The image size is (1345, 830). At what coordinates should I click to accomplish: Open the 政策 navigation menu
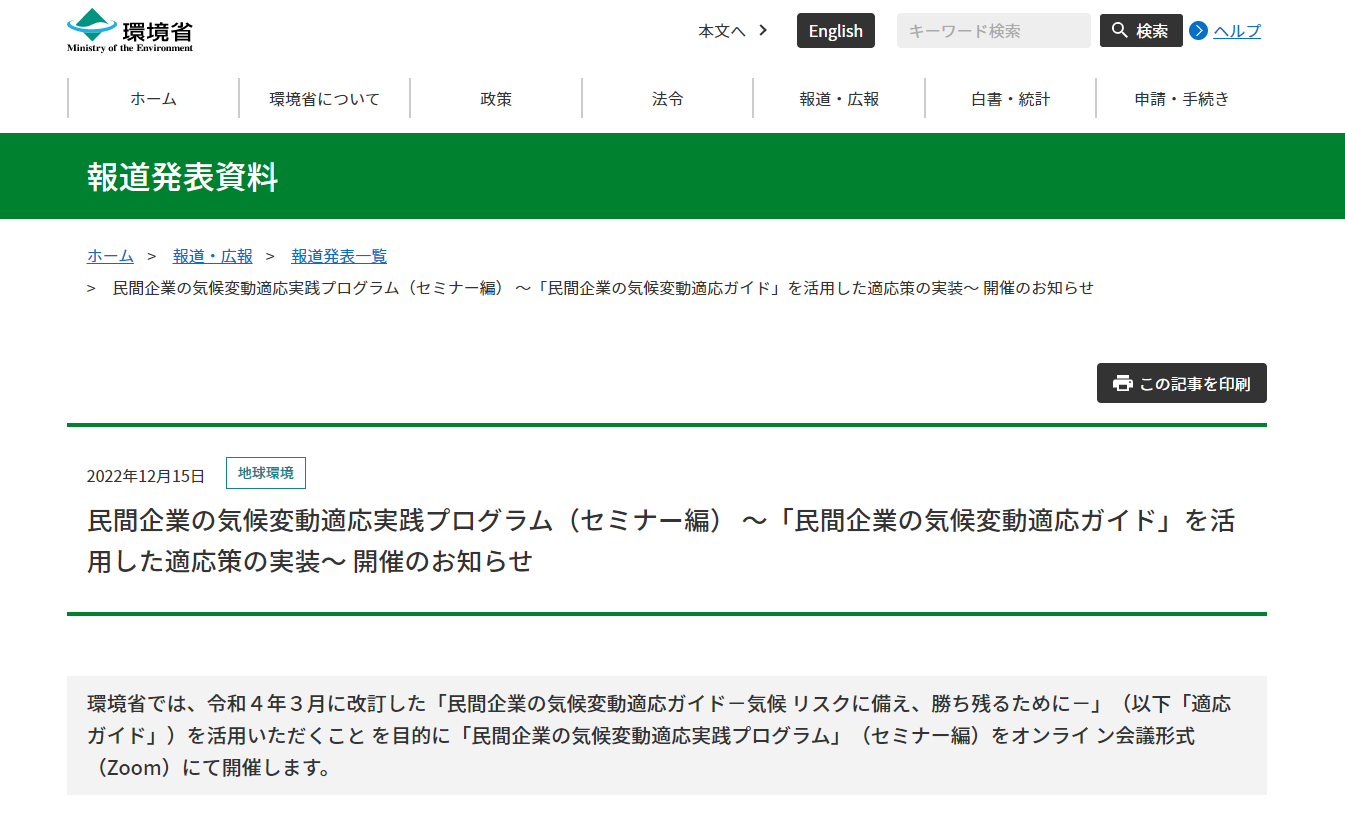tap(496, 98)
